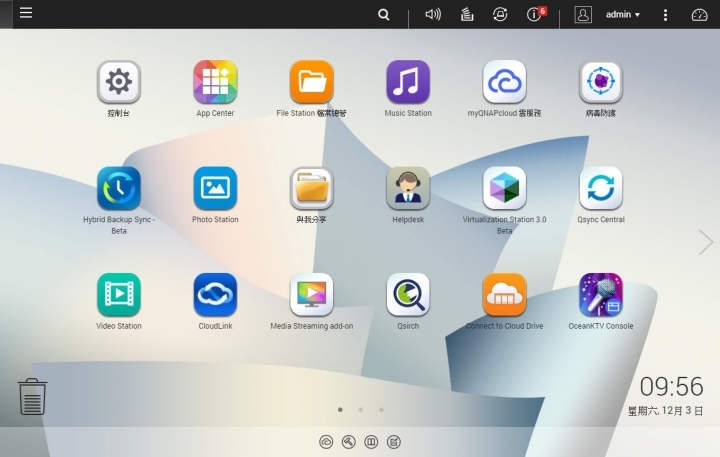Open event notifications info icon

(536, 14)
